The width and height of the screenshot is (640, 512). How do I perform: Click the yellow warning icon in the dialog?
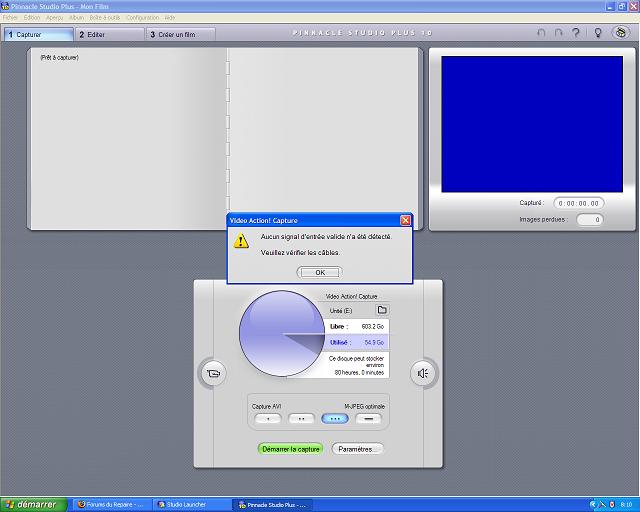pos(241,241)
